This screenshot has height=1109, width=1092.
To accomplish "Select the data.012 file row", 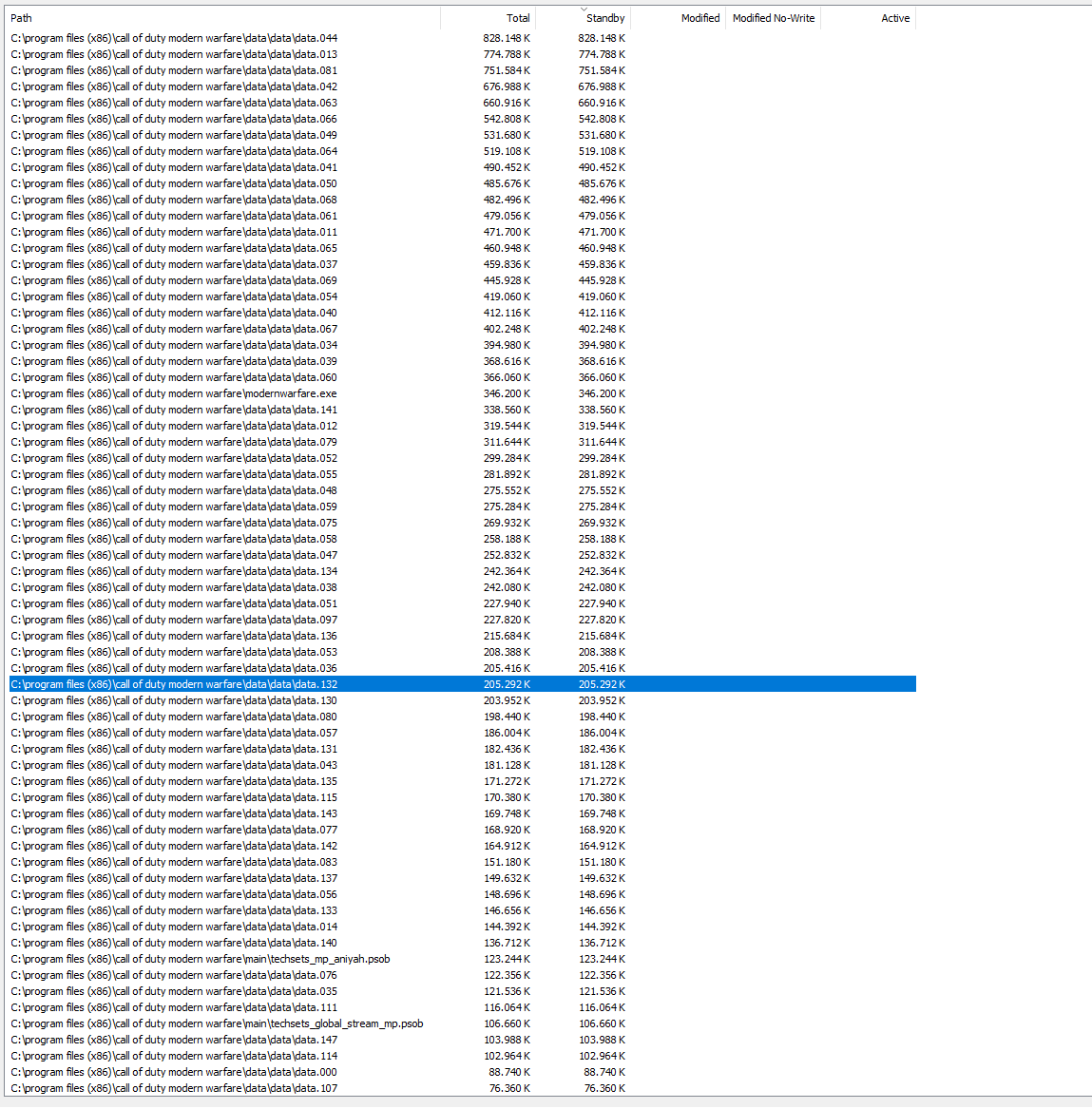I will (463, 426).
